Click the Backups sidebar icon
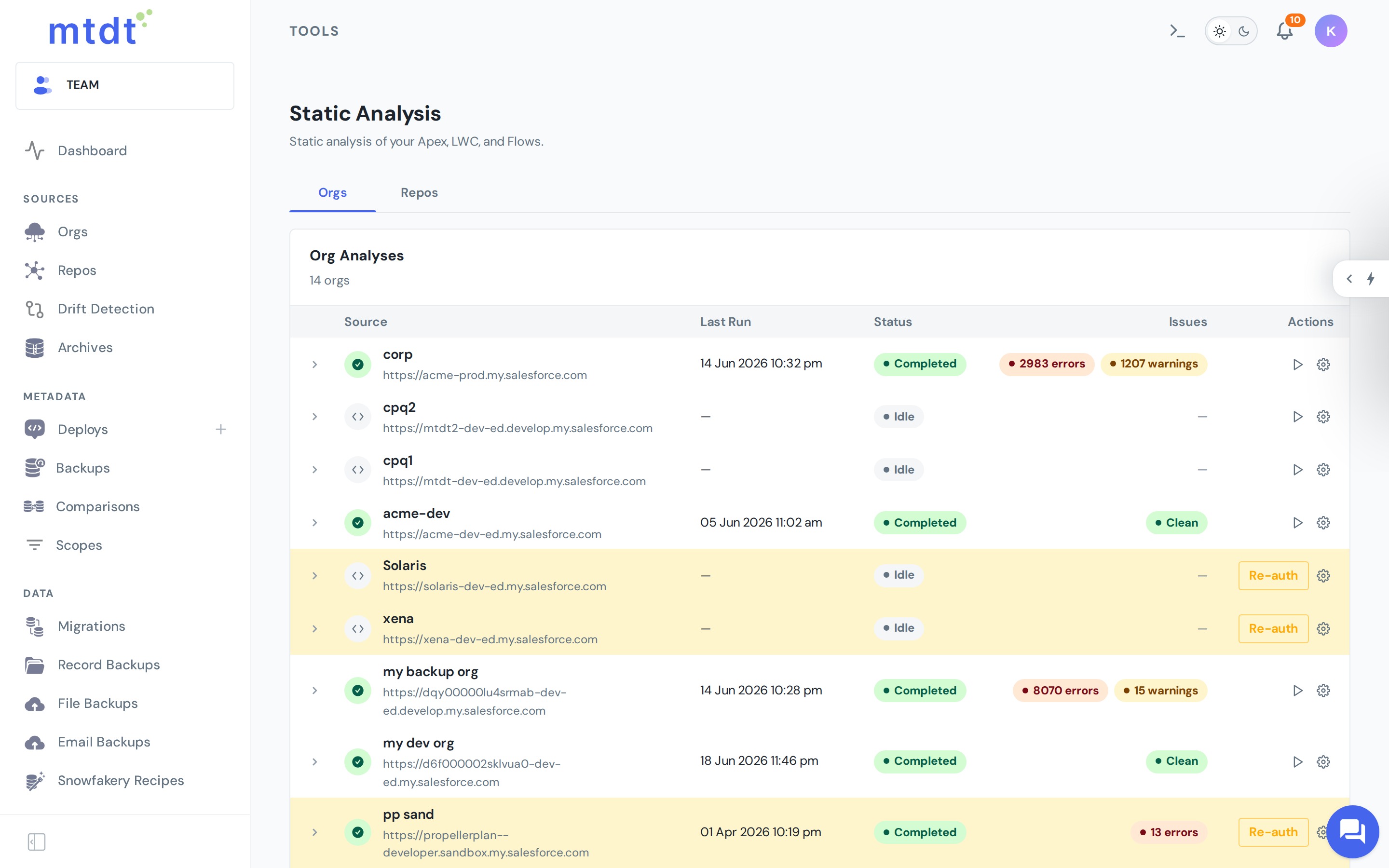 click(34, 468)
